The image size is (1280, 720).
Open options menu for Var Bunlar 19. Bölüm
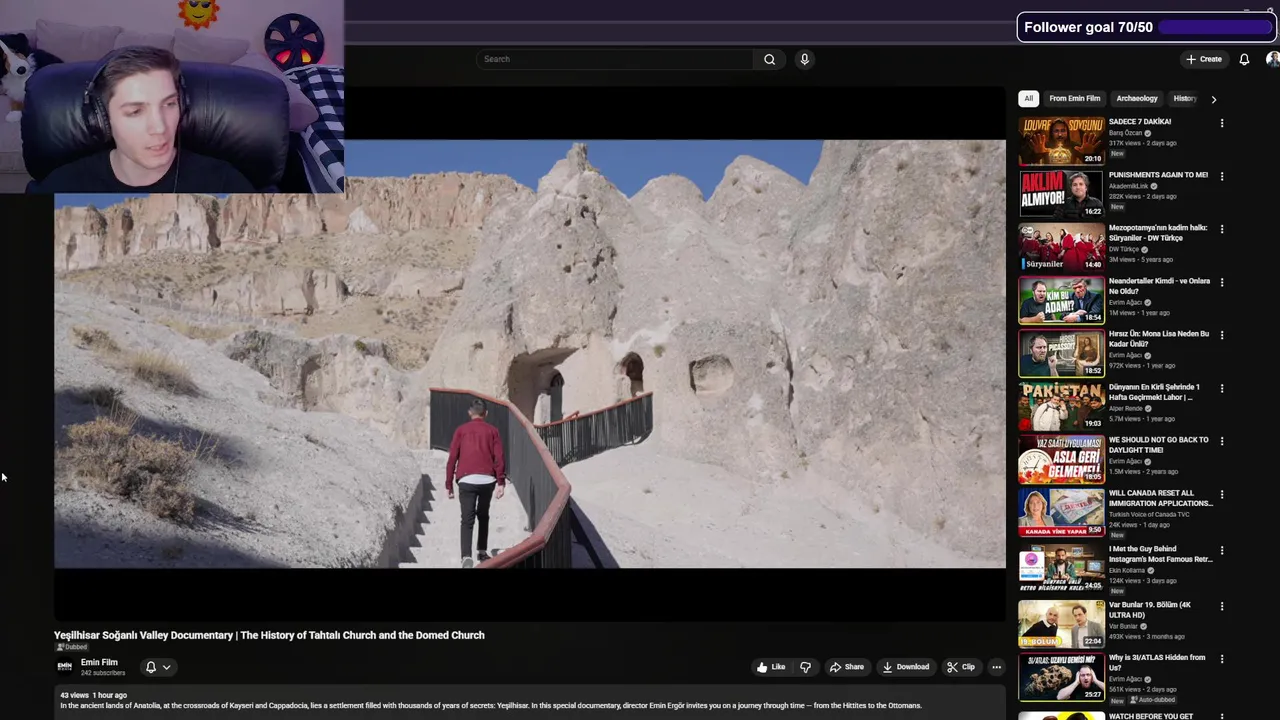point(1221,606)
